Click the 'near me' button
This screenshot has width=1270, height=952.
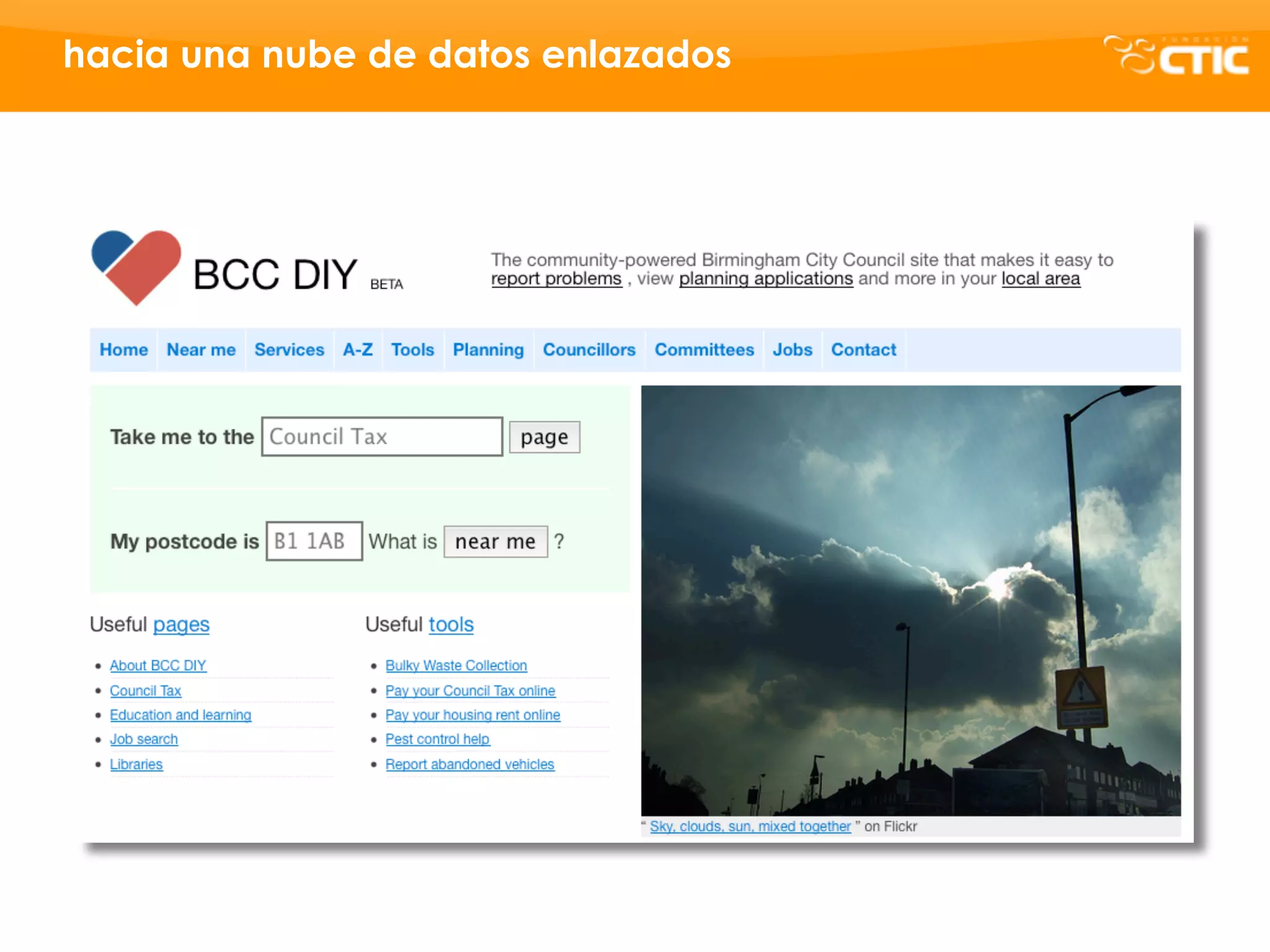click(495, 541)
